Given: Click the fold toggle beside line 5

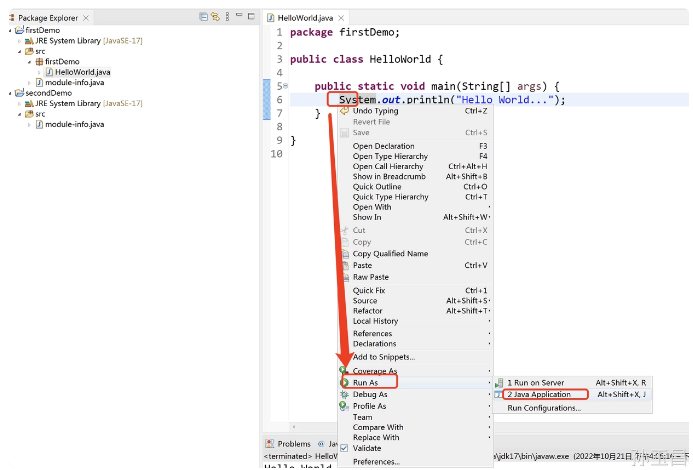Looking at the screenshot, I should [x=286, y=86].
